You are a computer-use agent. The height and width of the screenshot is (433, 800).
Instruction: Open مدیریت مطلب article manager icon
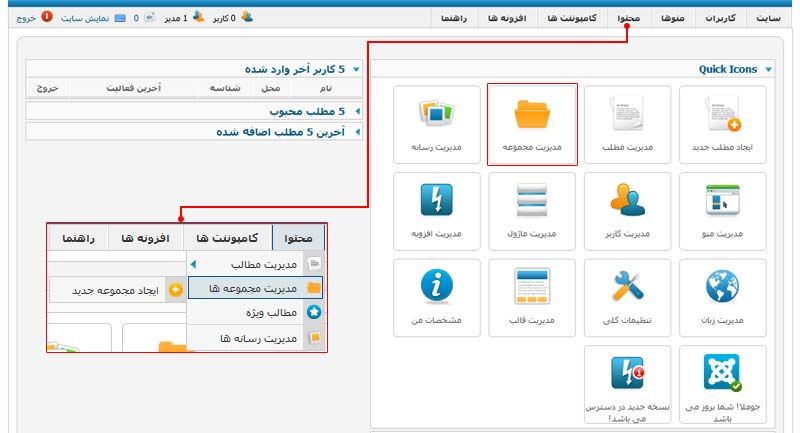(627, 124)
